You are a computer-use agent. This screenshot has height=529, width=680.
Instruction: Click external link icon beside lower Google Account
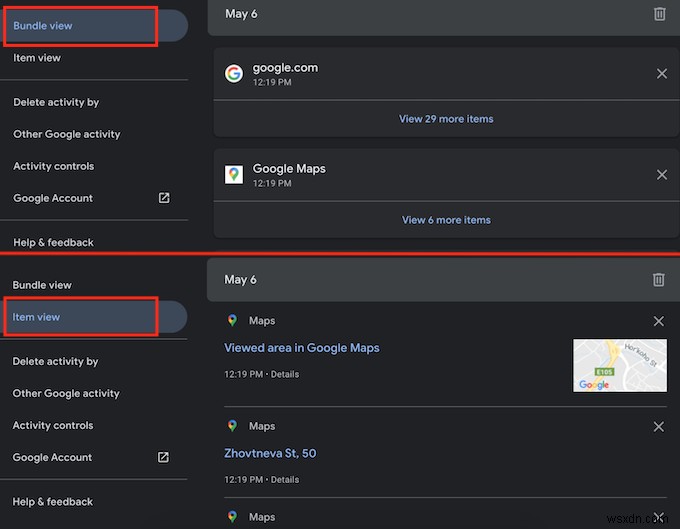click(163, 457)
